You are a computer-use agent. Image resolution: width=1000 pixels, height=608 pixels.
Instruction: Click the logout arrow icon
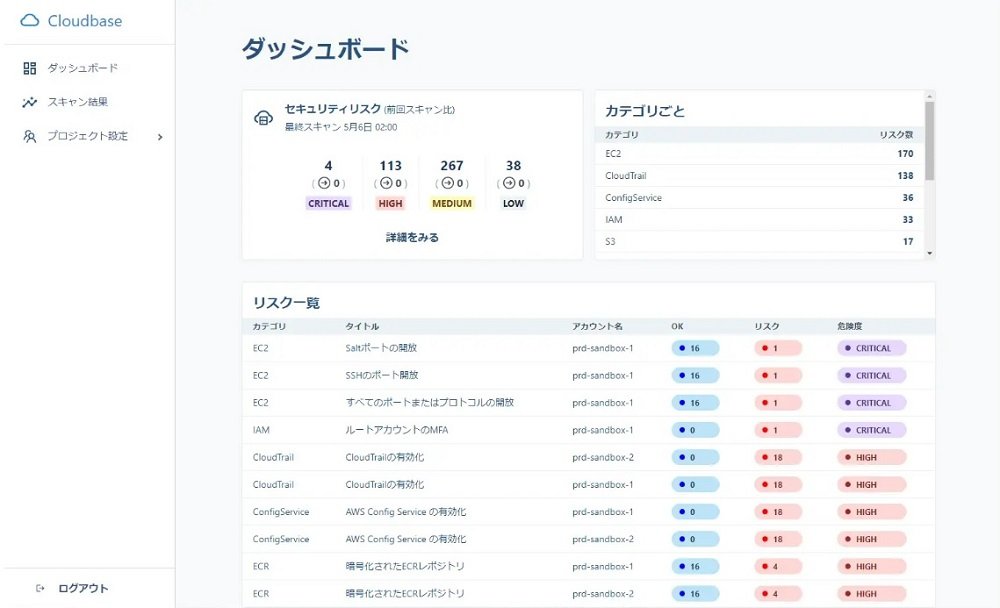click(40, 588)
